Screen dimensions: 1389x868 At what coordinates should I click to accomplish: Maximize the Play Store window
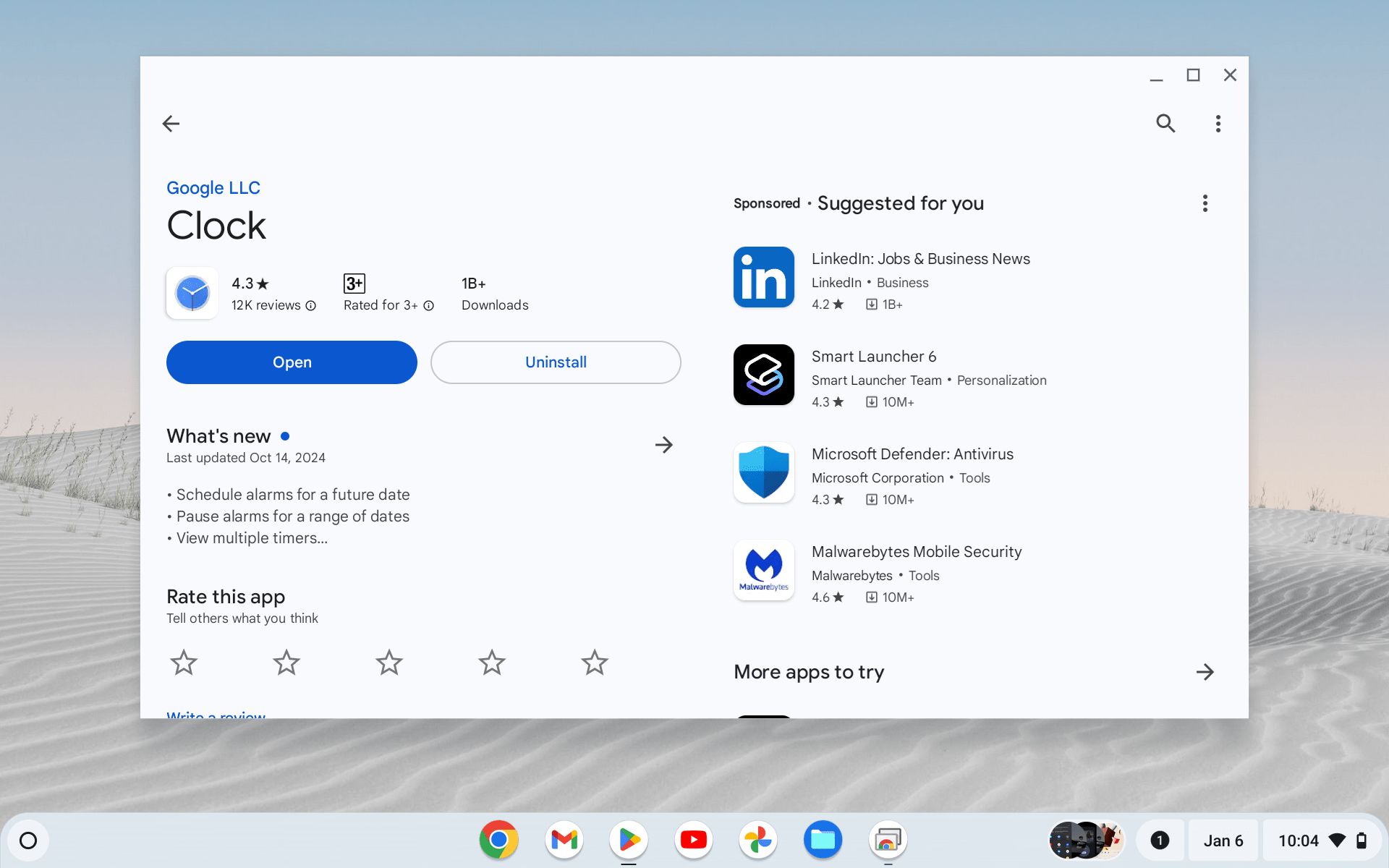1193,75
